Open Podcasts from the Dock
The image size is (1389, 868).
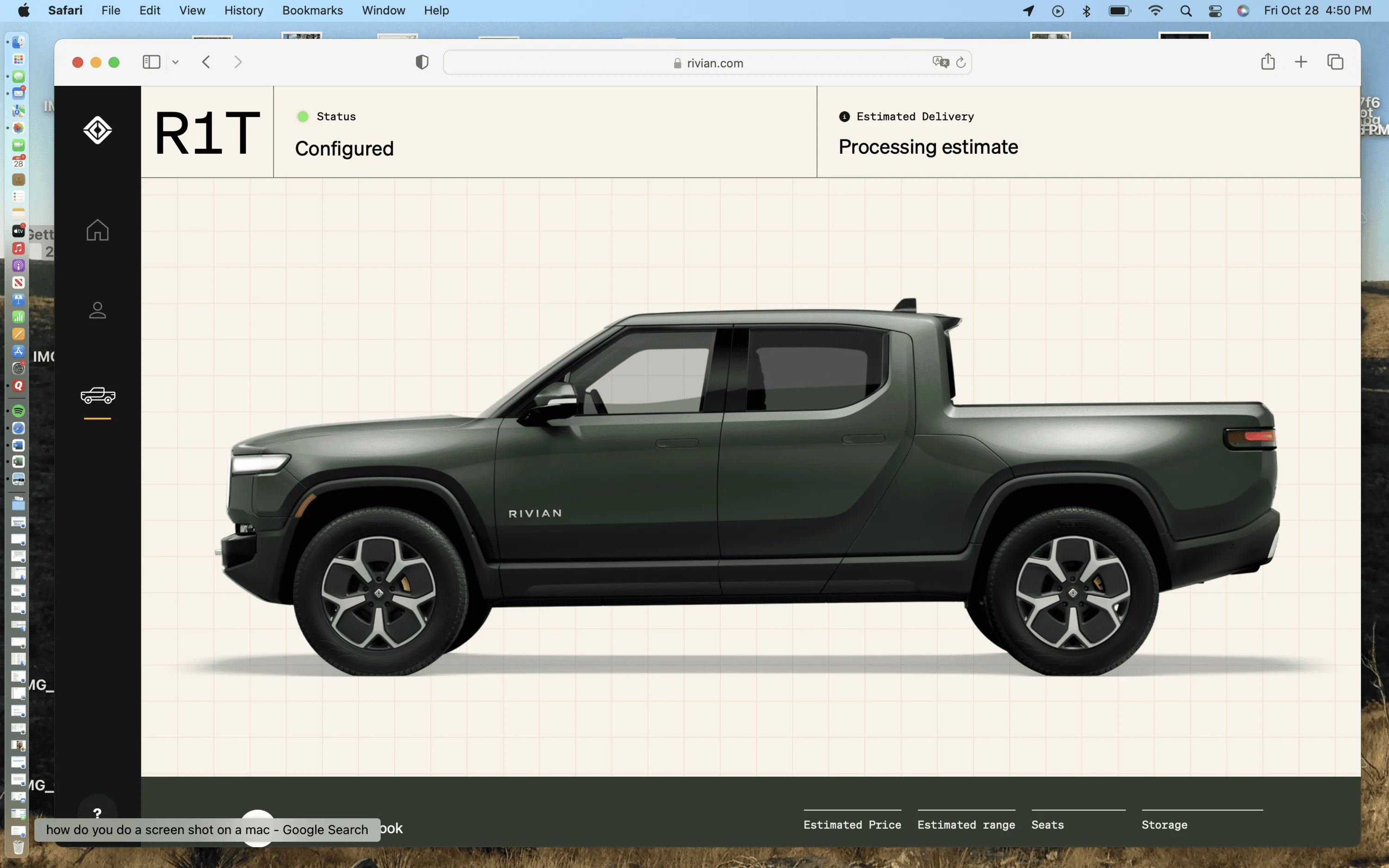19,265
